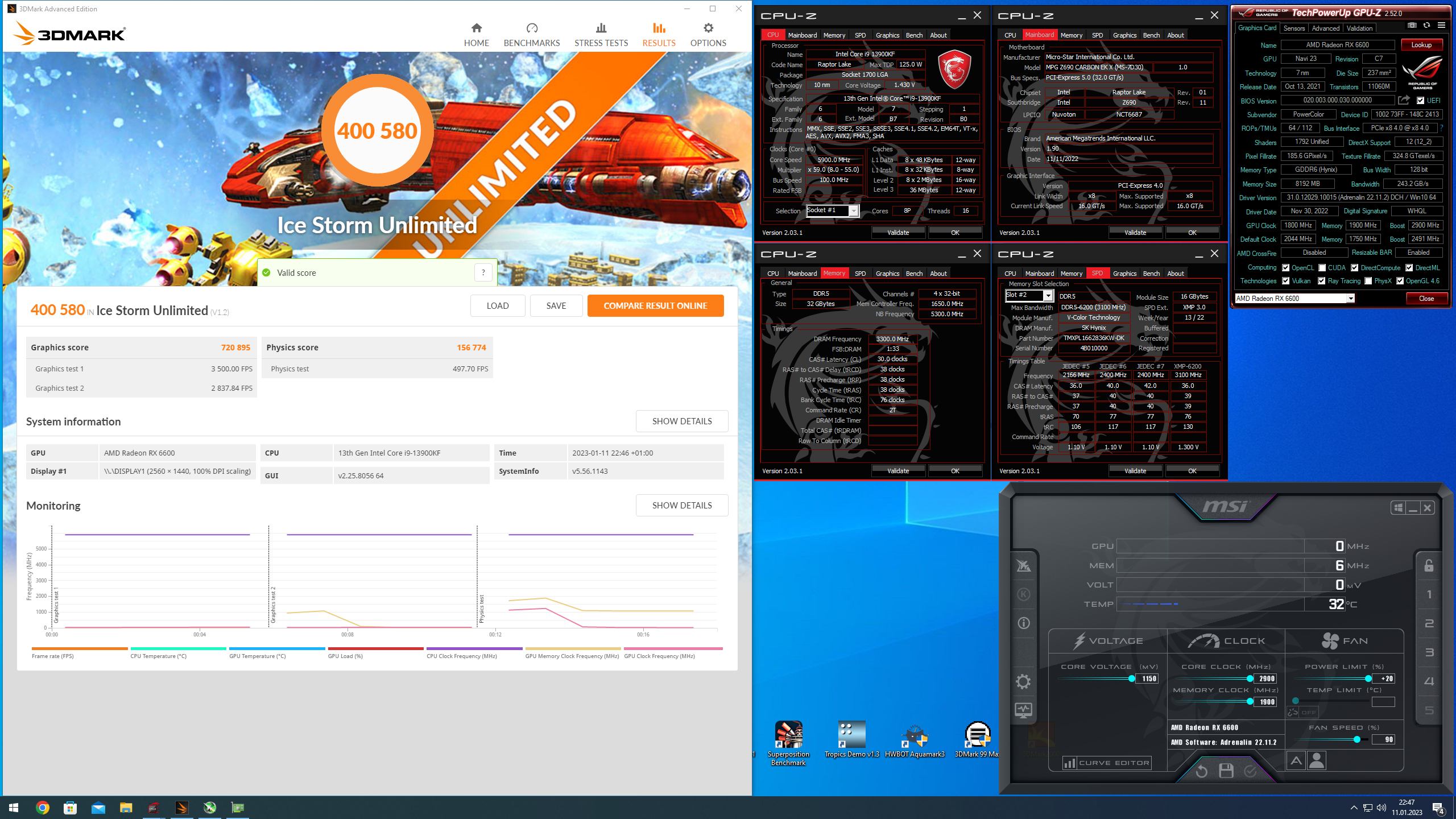Click Fan Speed slider handle in Afterburner
The width and height of the screenshot is (1456, 819).
(1357, 739)
